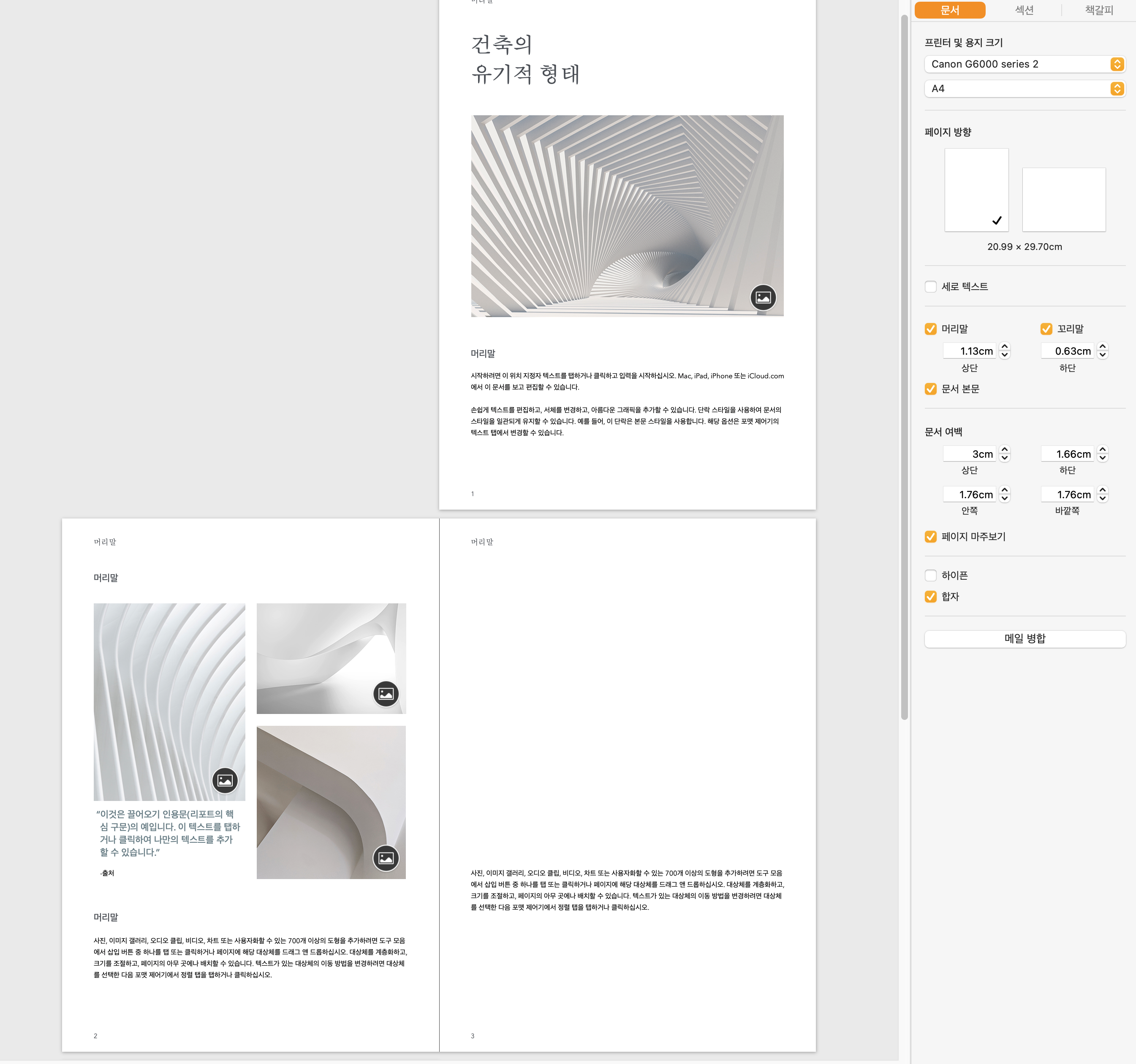Decrease outside margin 1.76cm stepper
Viewport: 1136px width, 1064px height.
[x=1103, y=498]
